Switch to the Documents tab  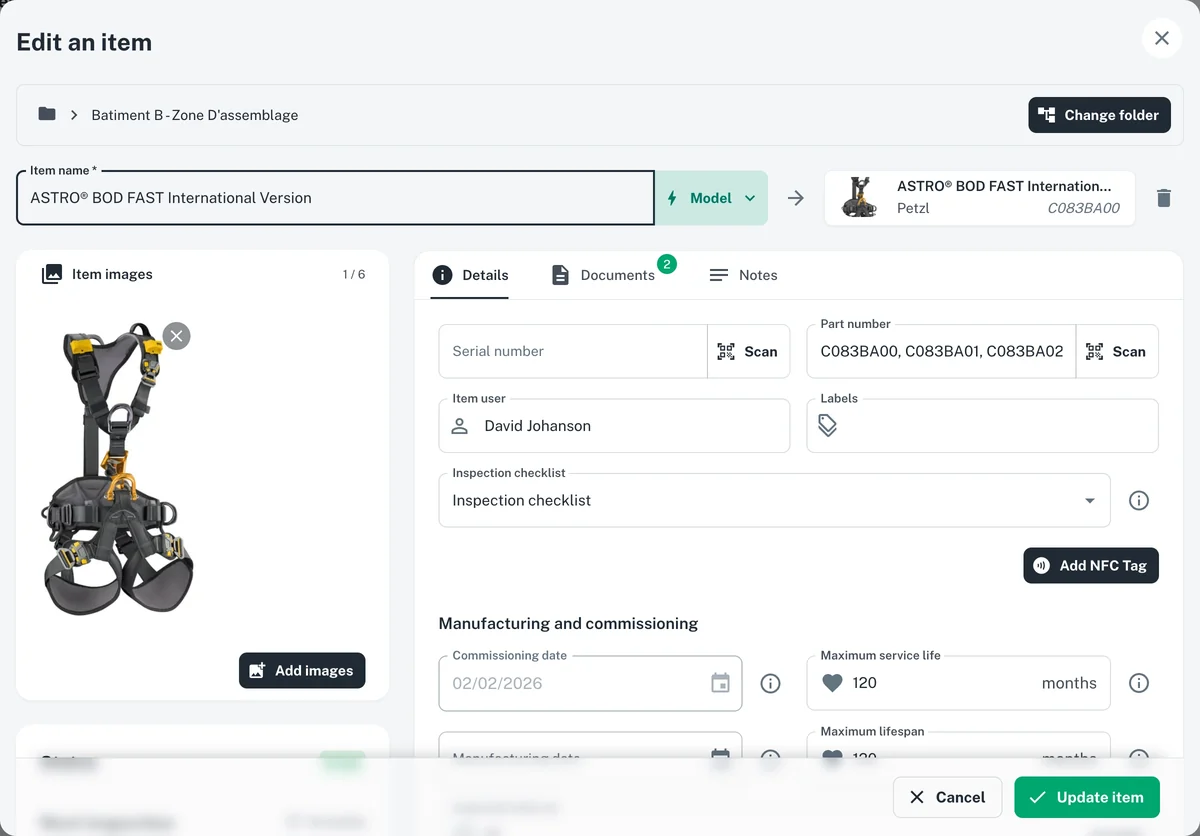[x=604, y=275]
